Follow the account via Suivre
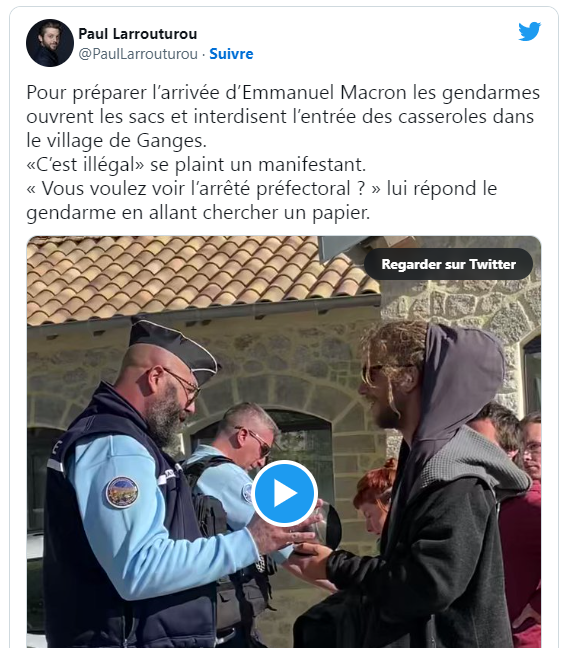 tap(231, 54)
